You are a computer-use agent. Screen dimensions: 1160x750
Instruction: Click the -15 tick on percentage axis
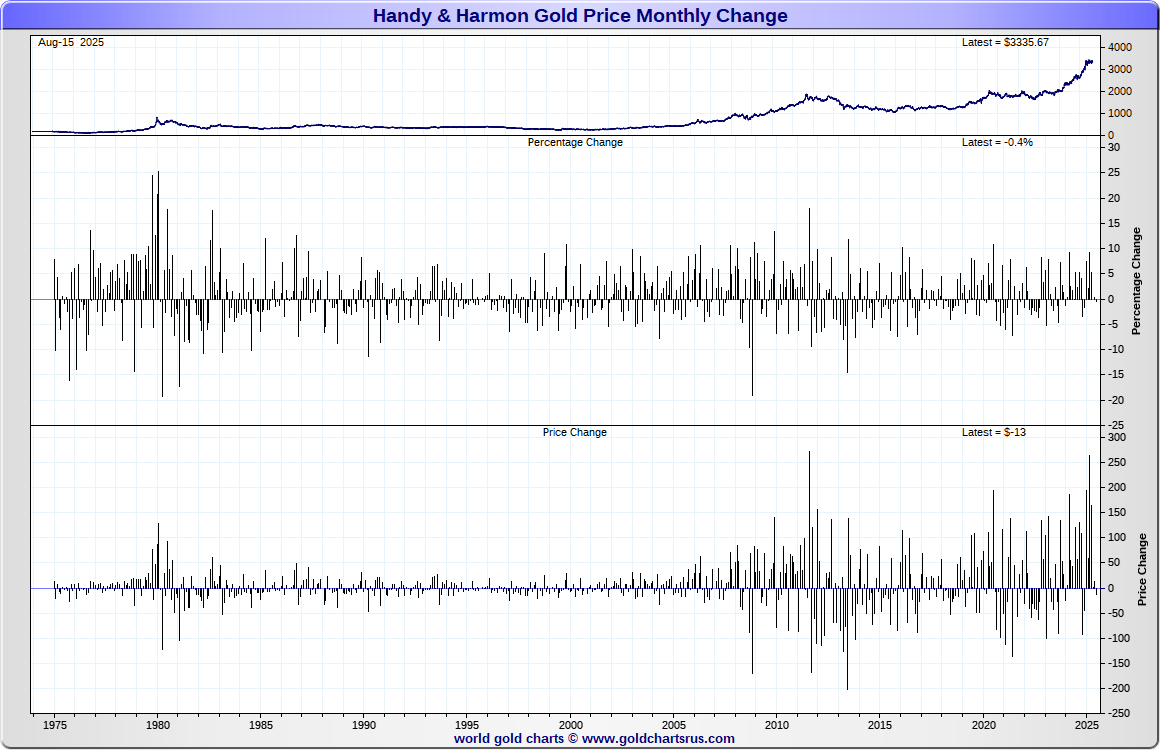1115,374
